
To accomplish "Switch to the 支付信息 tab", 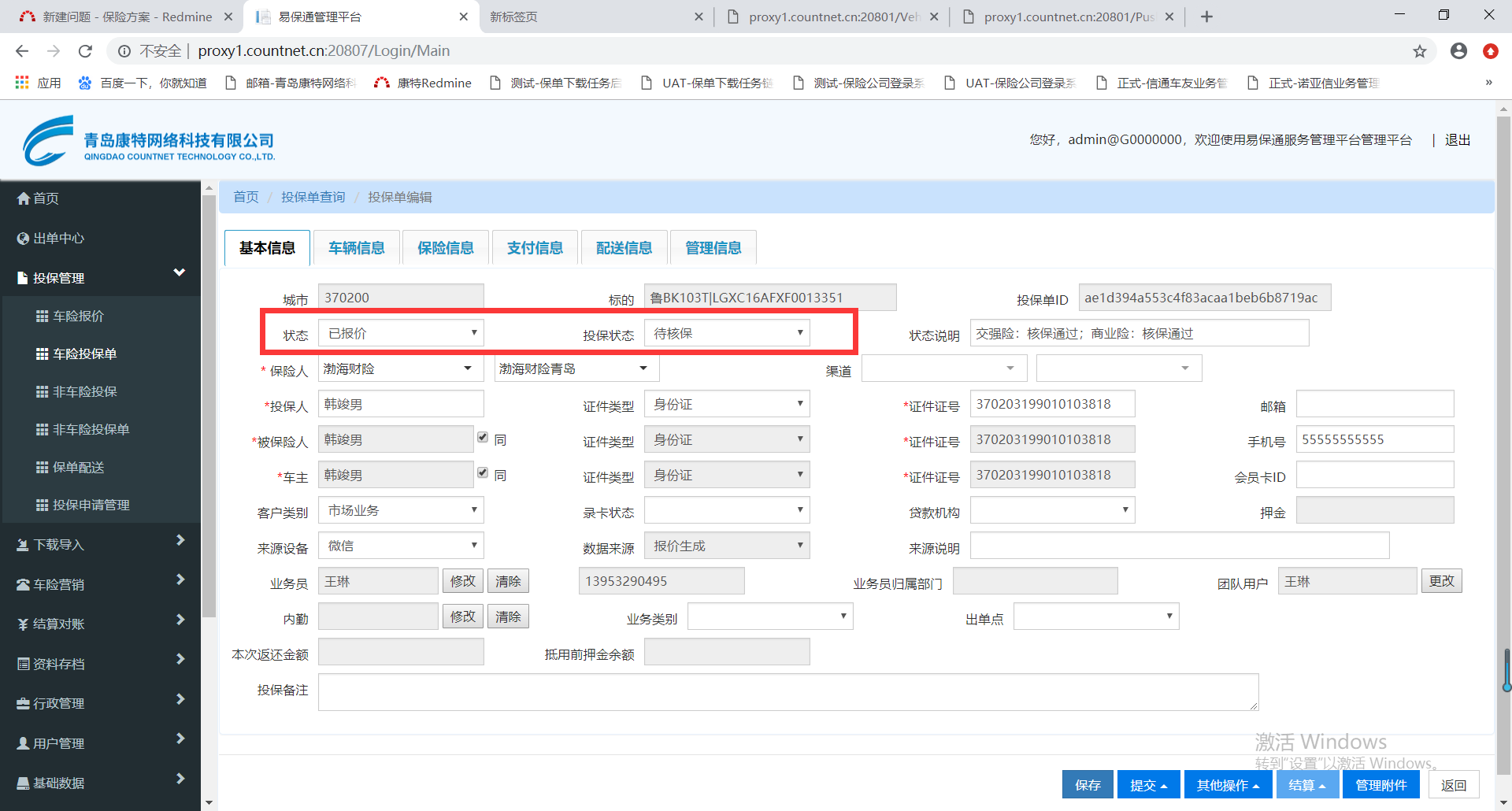I will [x=535, y=248].
